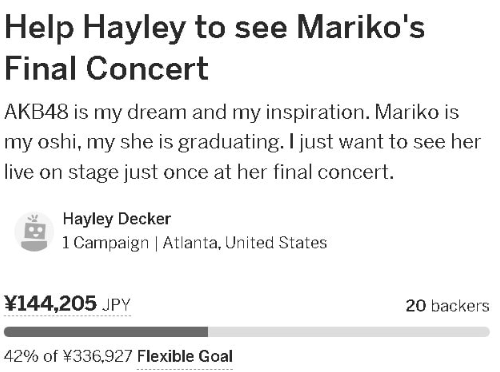Click the '1 Campaign' text under owner name

pos(106,243)
